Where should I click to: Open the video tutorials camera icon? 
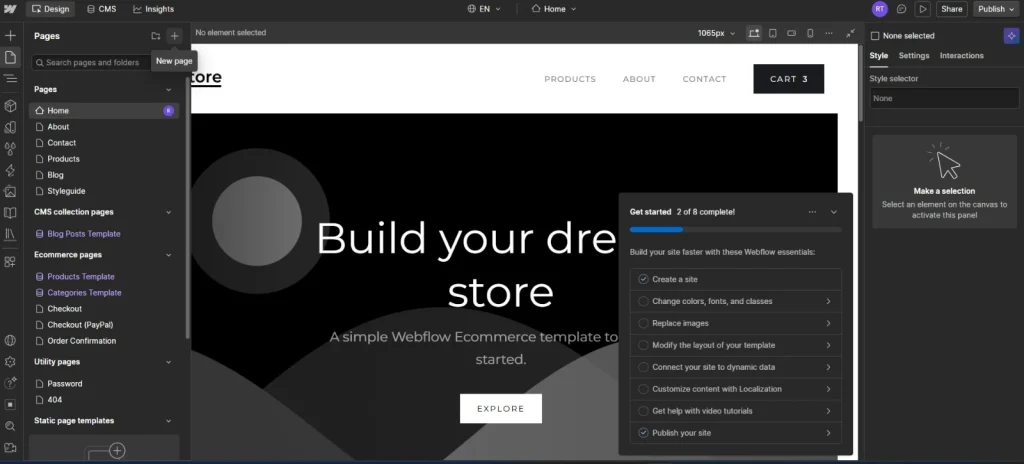(10, 448)
